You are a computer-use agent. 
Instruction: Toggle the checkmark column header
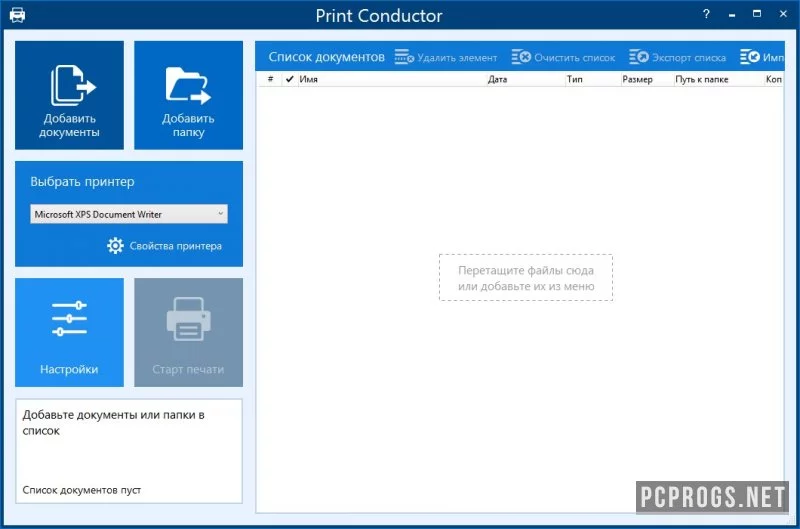click(x=289, y=79)
